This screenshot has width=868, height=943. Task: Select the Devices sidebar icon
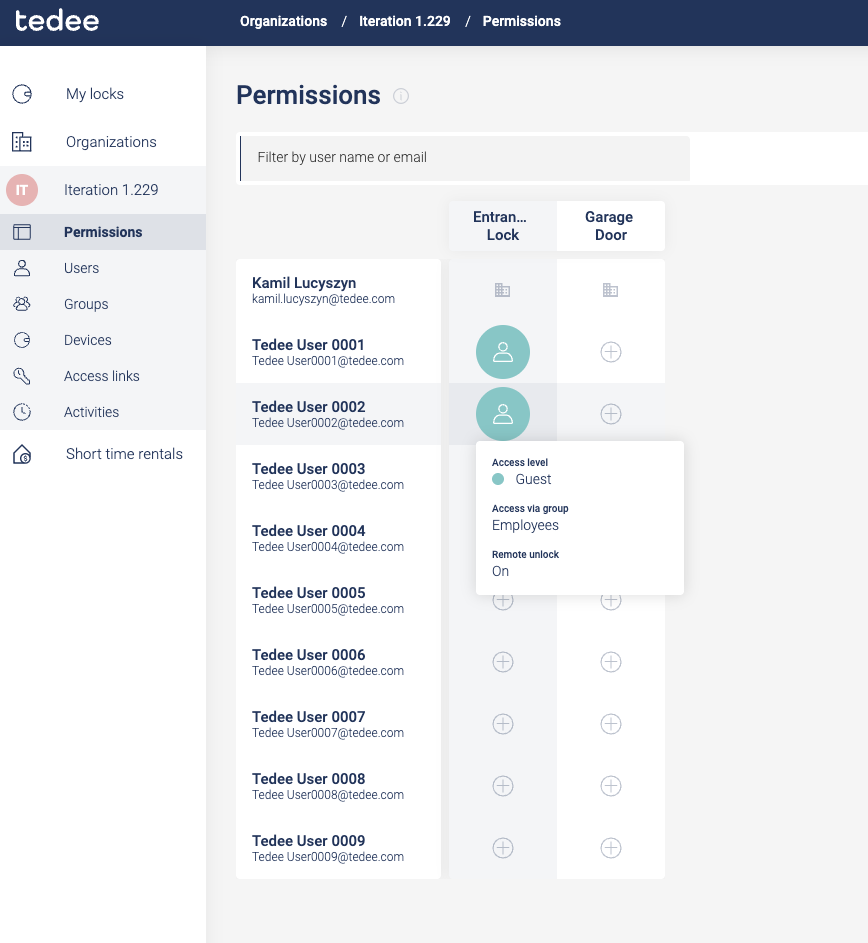pos(22,339)
